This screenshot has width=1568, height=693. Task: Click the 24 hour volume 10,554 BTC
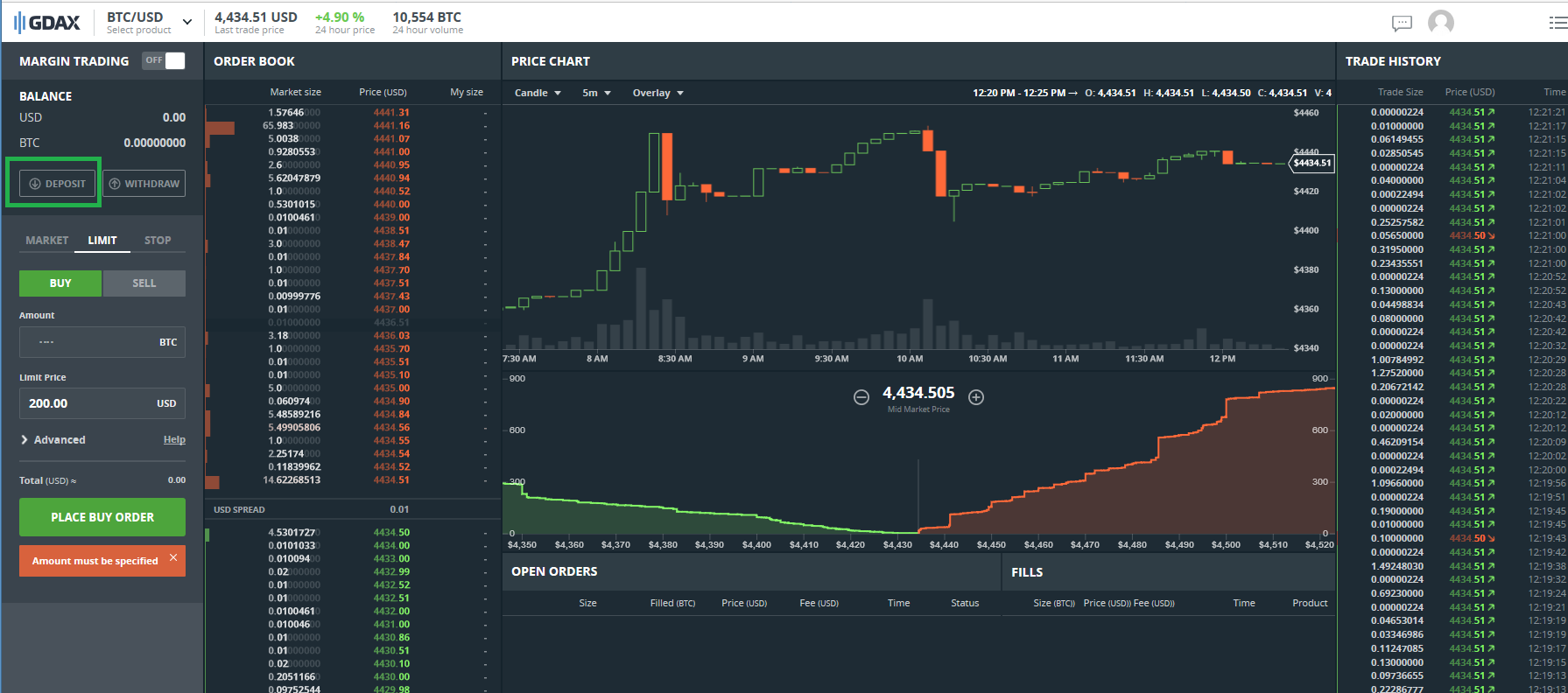click(427, 23)
